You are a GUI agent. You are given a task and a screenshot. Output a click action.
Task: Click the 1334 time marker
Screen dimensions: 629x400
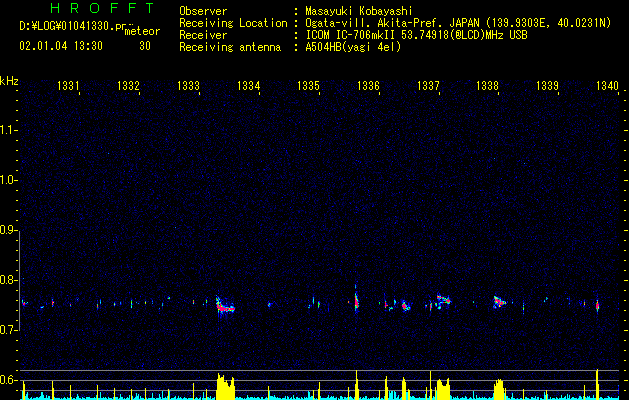click(x=248, y=85)
